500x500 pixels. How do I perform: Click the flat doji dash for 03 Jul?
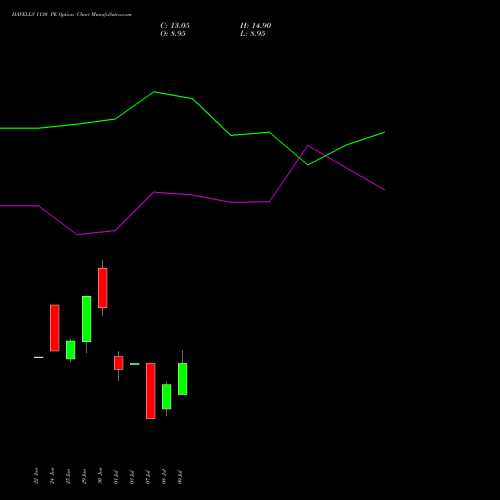pyautogui.click(x=135, y=364)
